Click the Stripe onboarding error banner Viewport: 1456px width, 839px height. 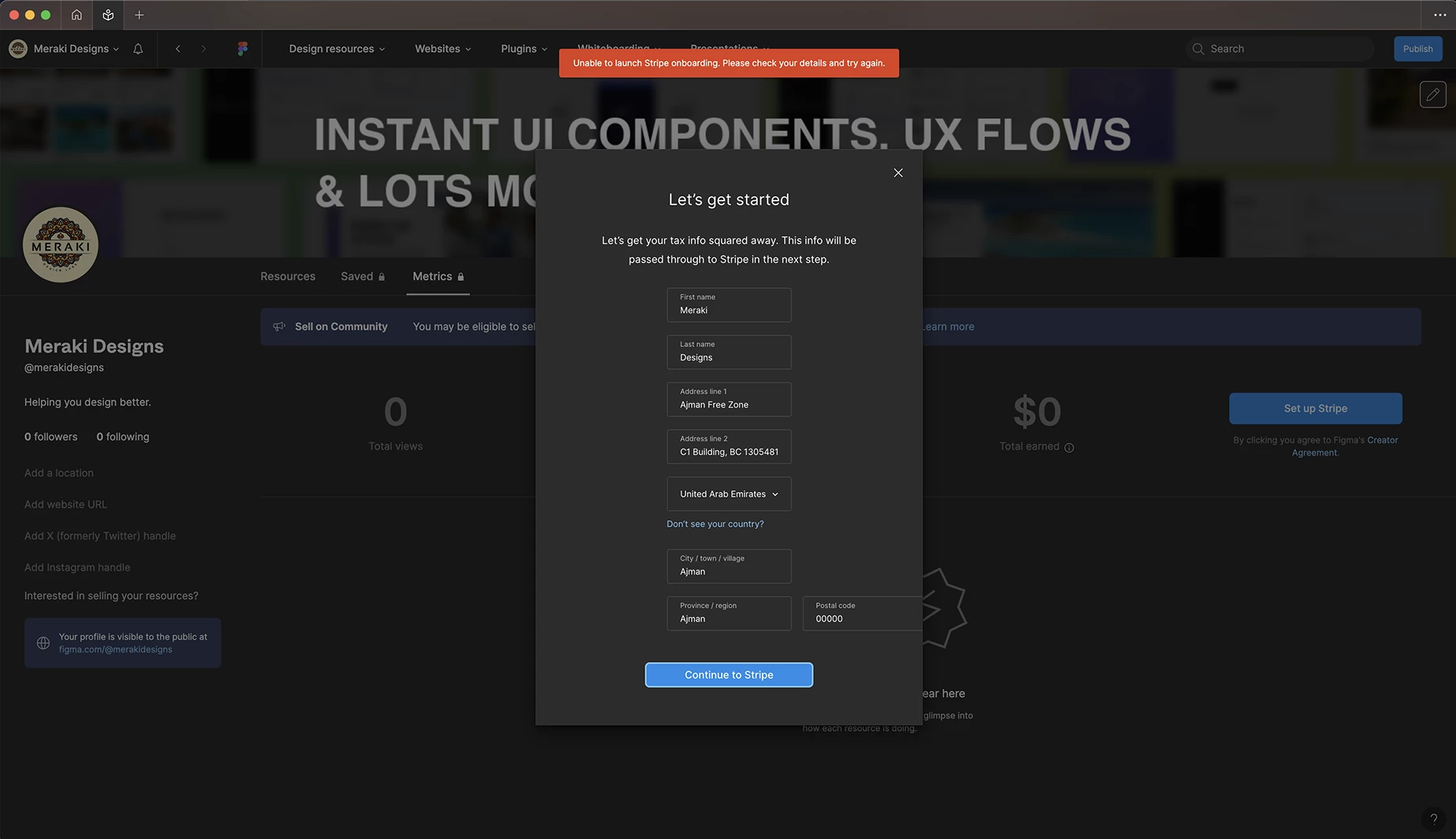pos(729,63)
